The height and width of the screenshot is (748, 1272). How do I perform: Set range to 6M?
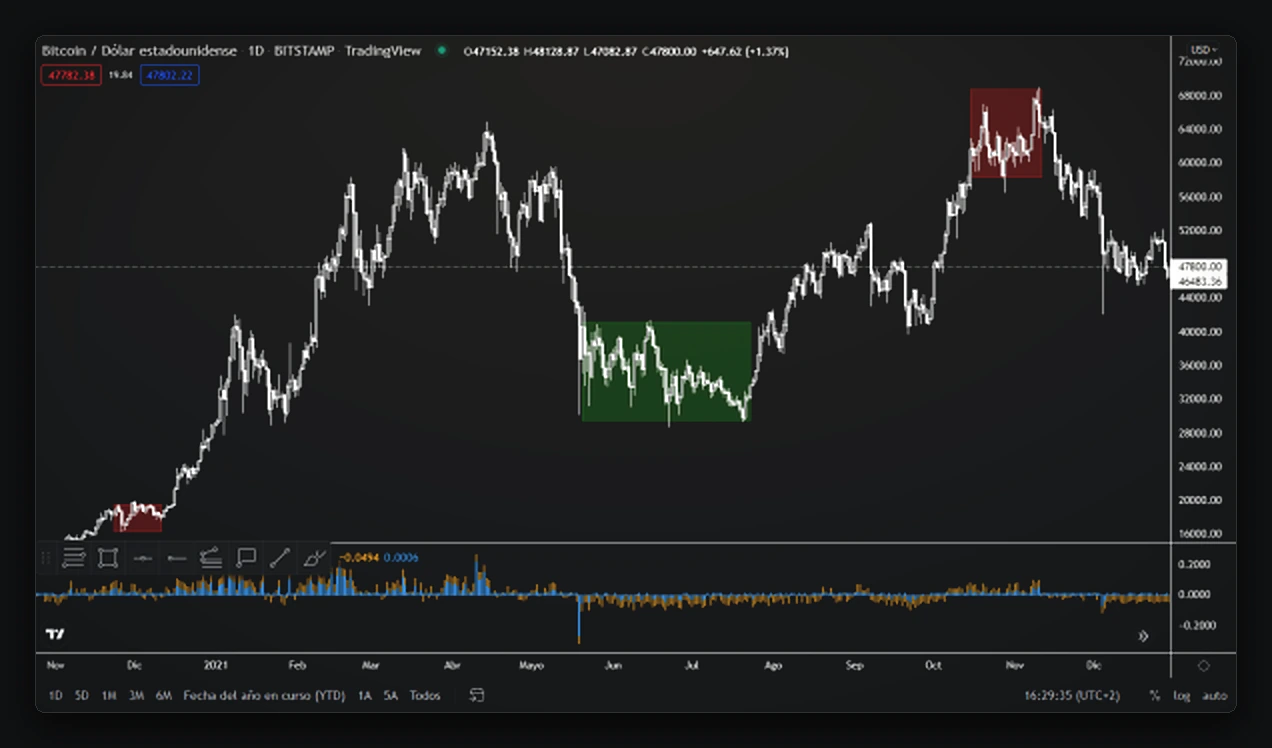point(164,695)
